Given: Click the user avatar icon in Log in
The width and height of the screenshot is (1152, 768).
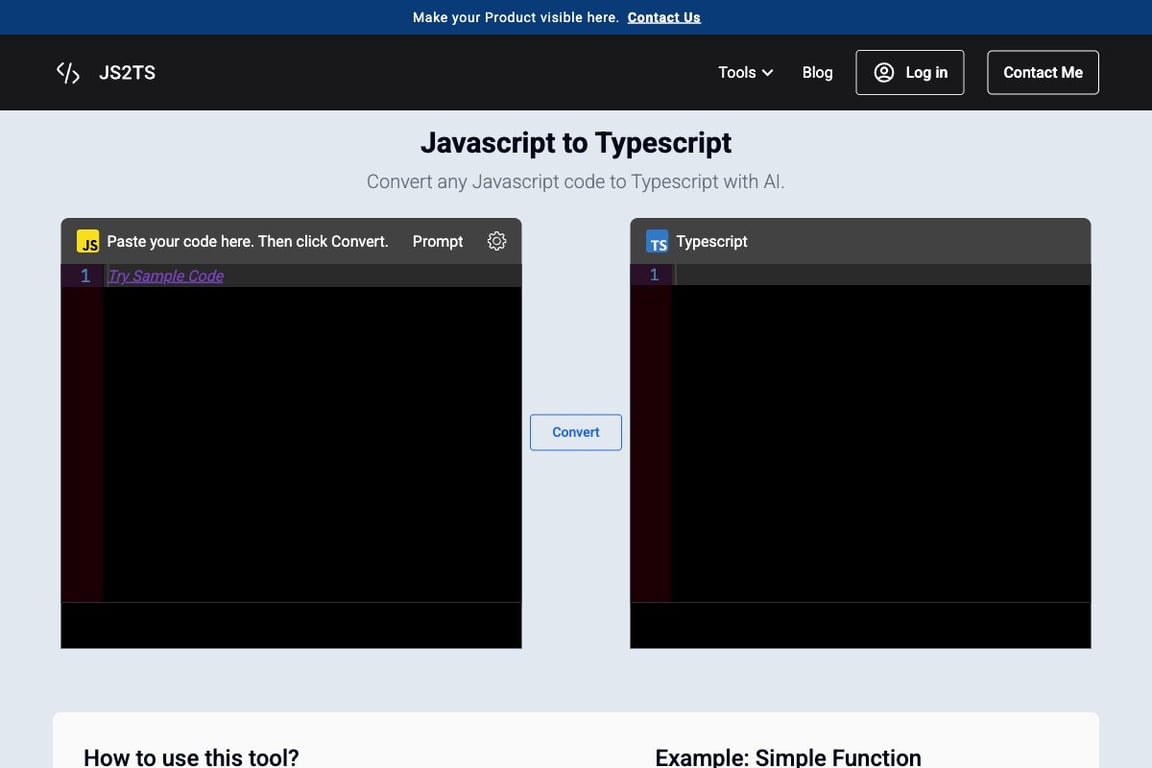Looking at the screenshot, I should coord(884,72).
